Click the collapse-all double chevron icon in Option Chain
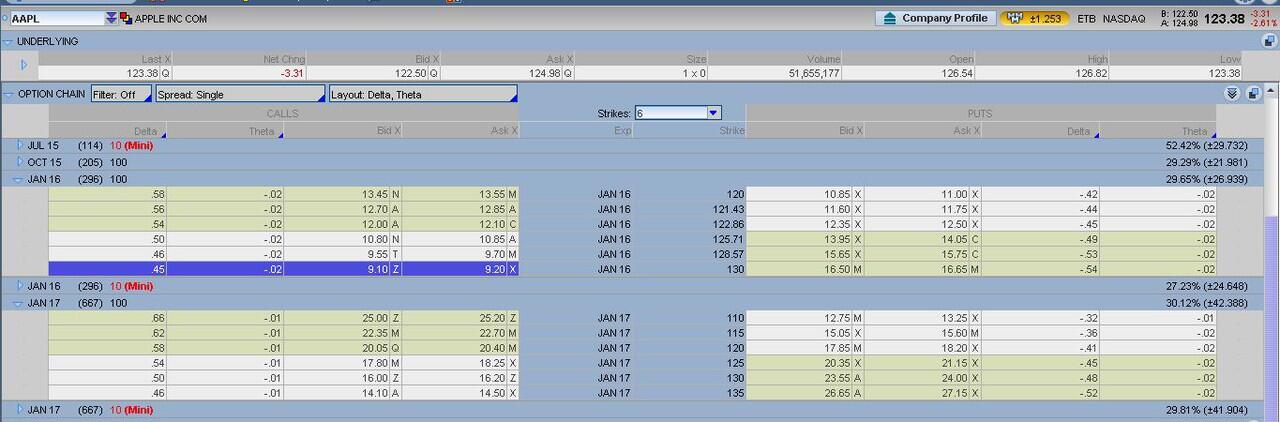Viewport: 1280px width, 422px height. click(x=1232, y=94)
